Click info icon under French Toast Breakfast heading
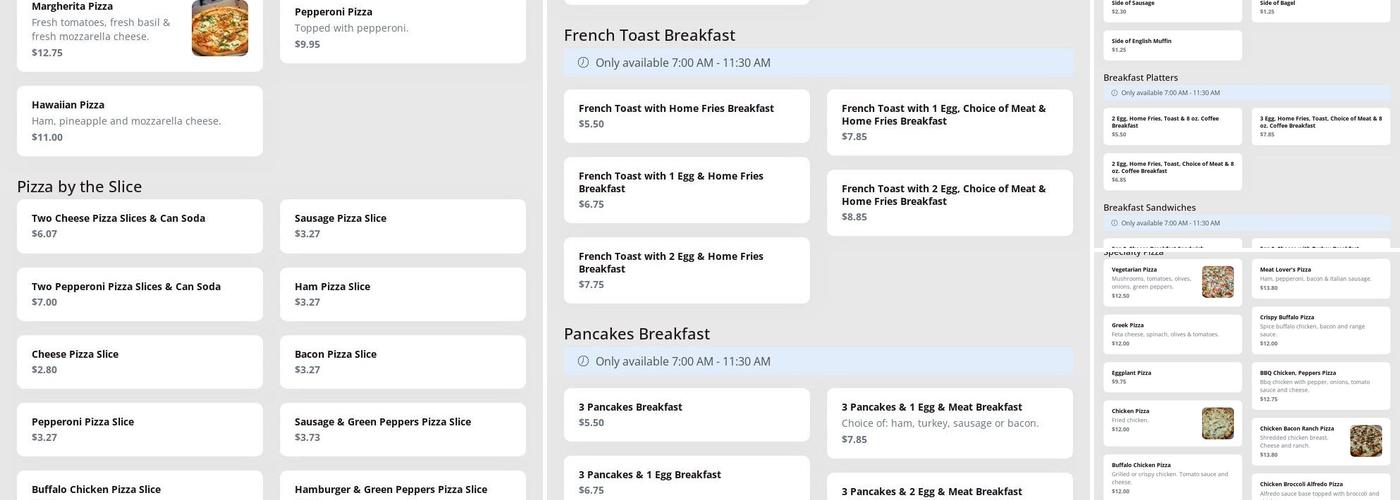This screenshot has width=1400, height=500. tap(583, 63)
